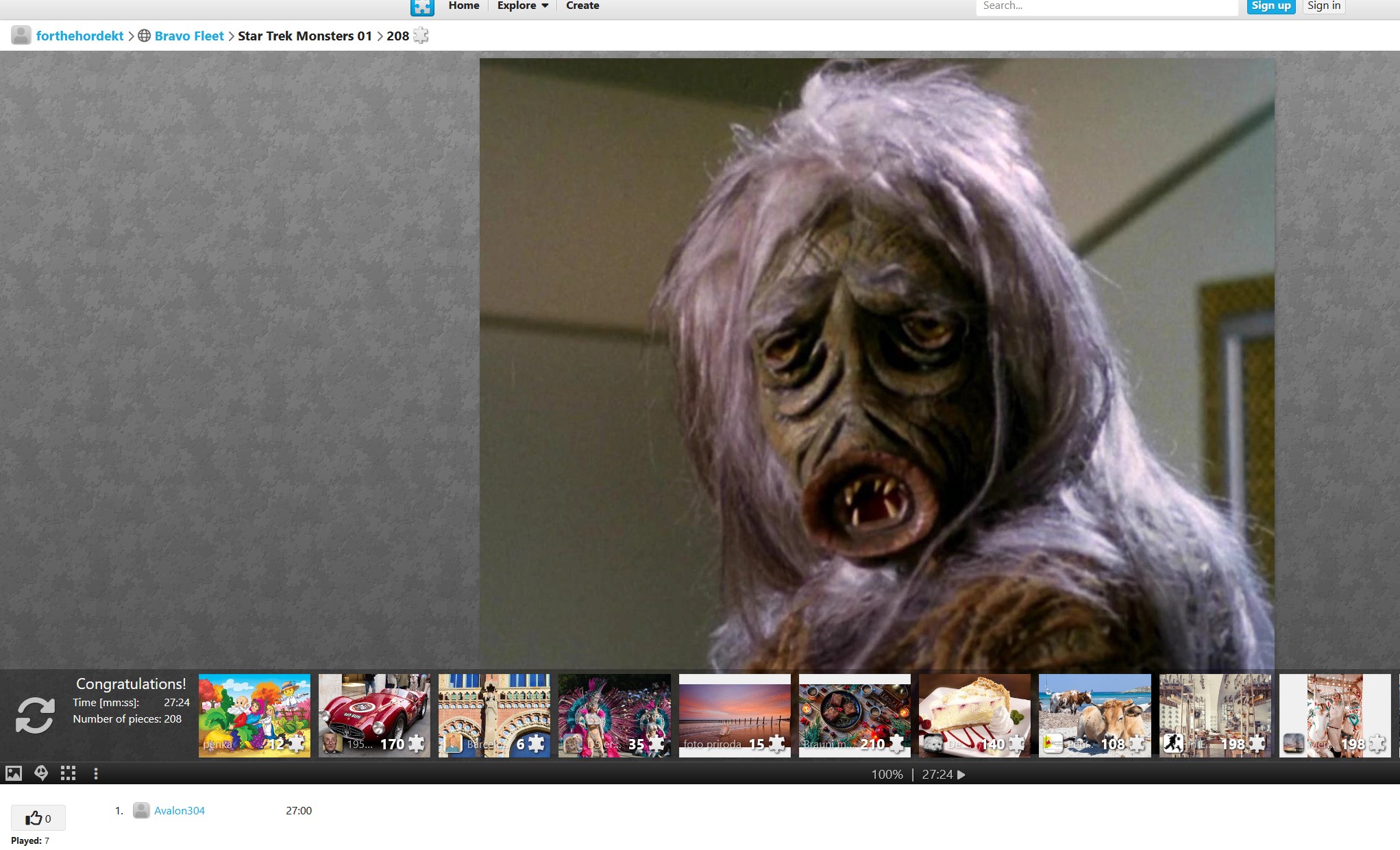Viewport: 1400px width, 850px height.
Task: Click the Sign up button
Action: click(1271, 6)
